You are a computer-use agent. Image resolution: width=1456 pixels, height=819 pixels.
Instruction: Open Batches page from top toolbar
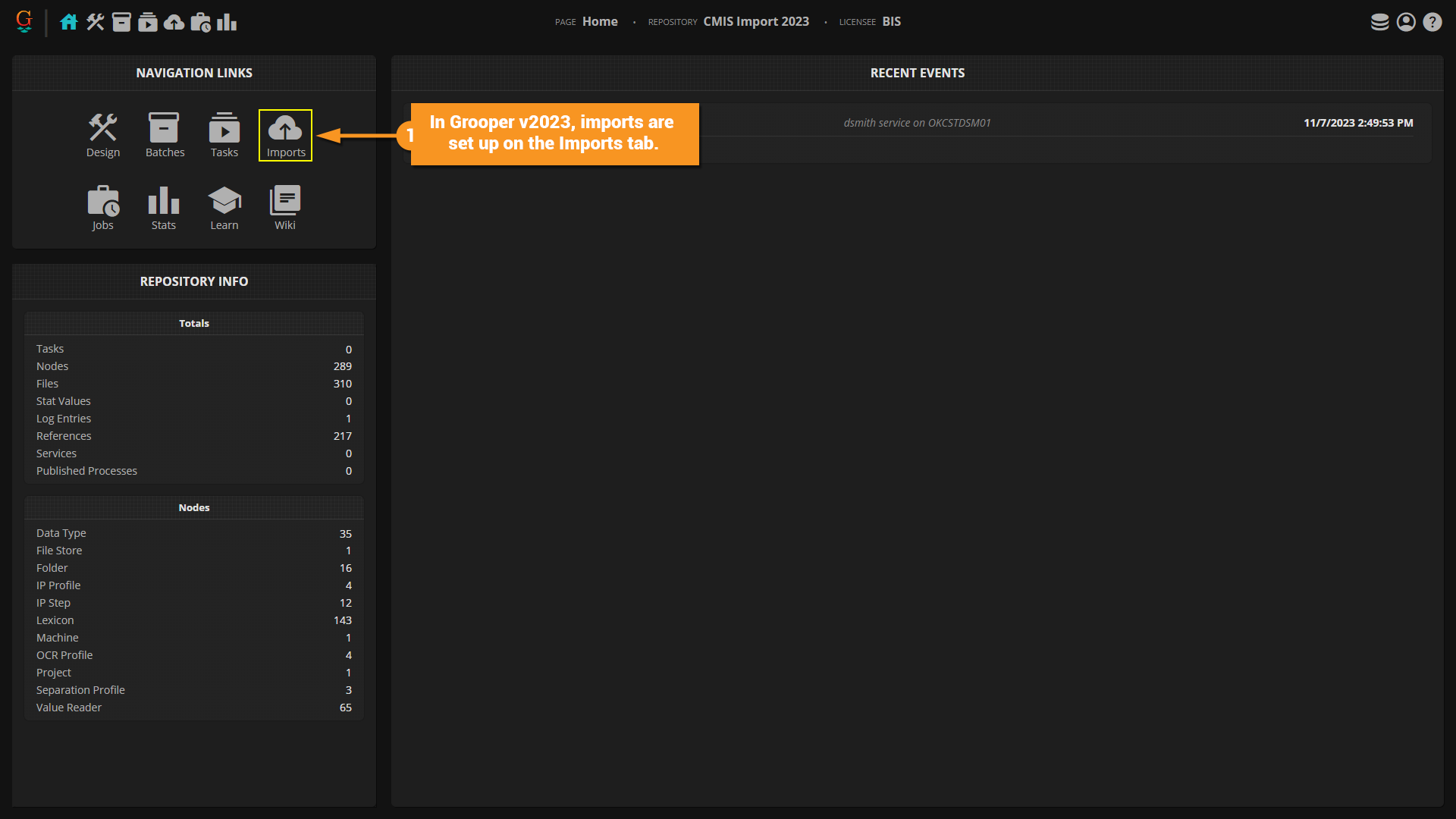(x=121, y=22)
